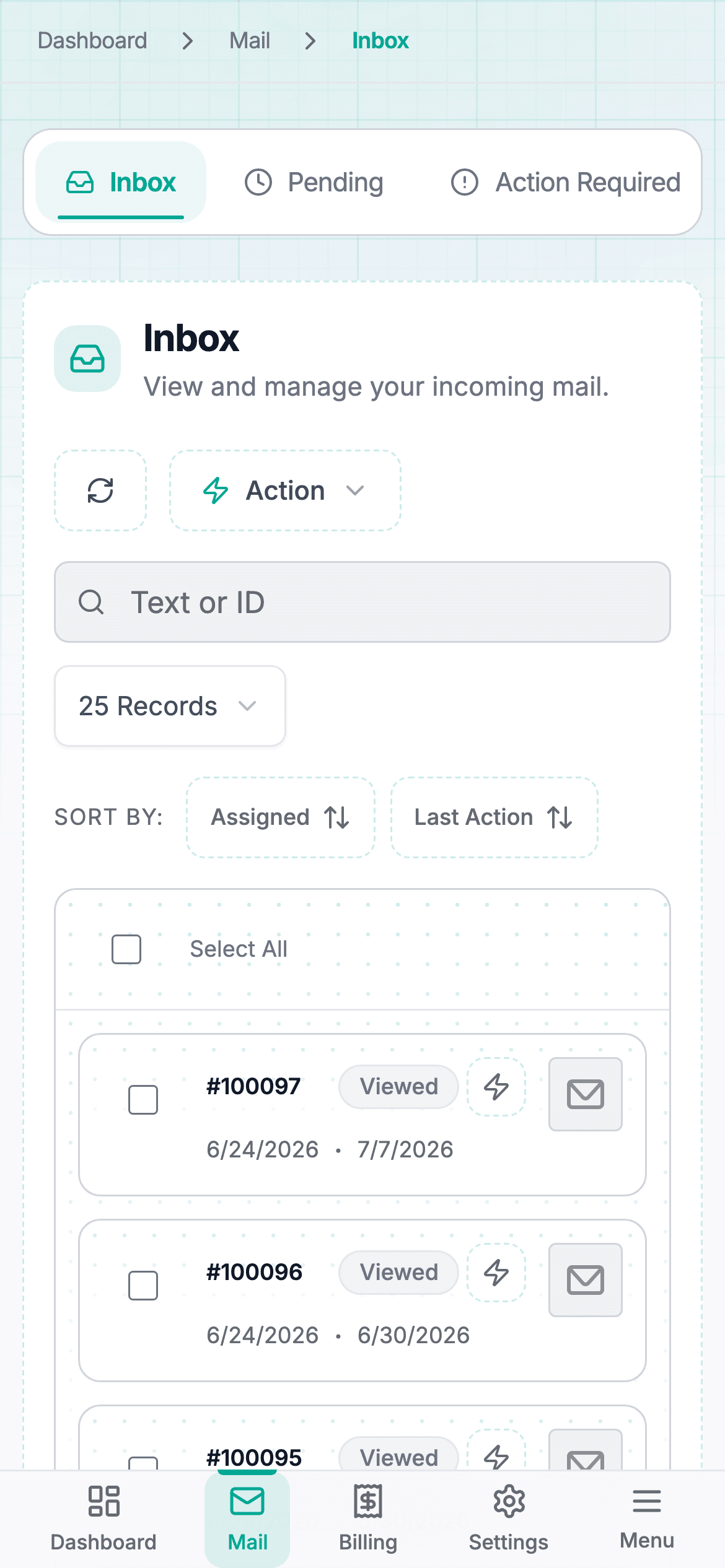Switch to the Action Required tab

click(x=565, y=182)
